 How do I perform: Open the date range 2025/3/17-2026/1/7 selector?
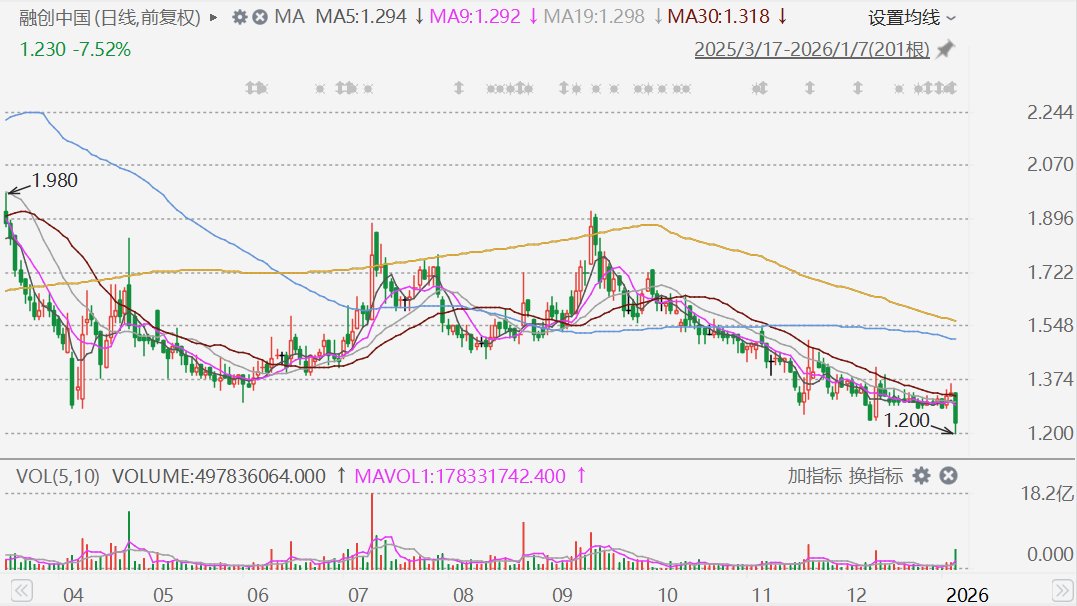click(x=813, y=49)
